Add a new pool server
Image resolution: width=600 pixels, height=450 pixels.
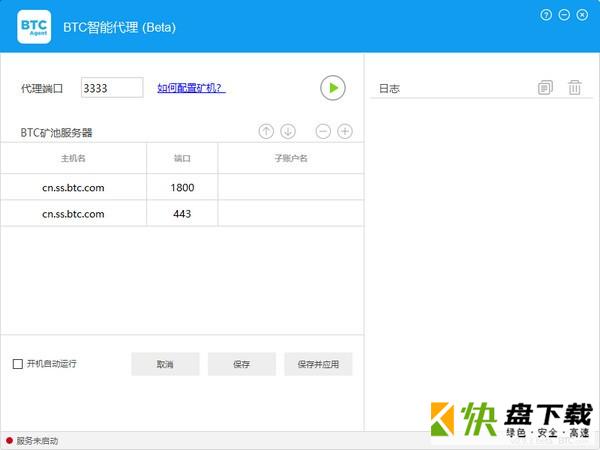(x=345, y=131)
